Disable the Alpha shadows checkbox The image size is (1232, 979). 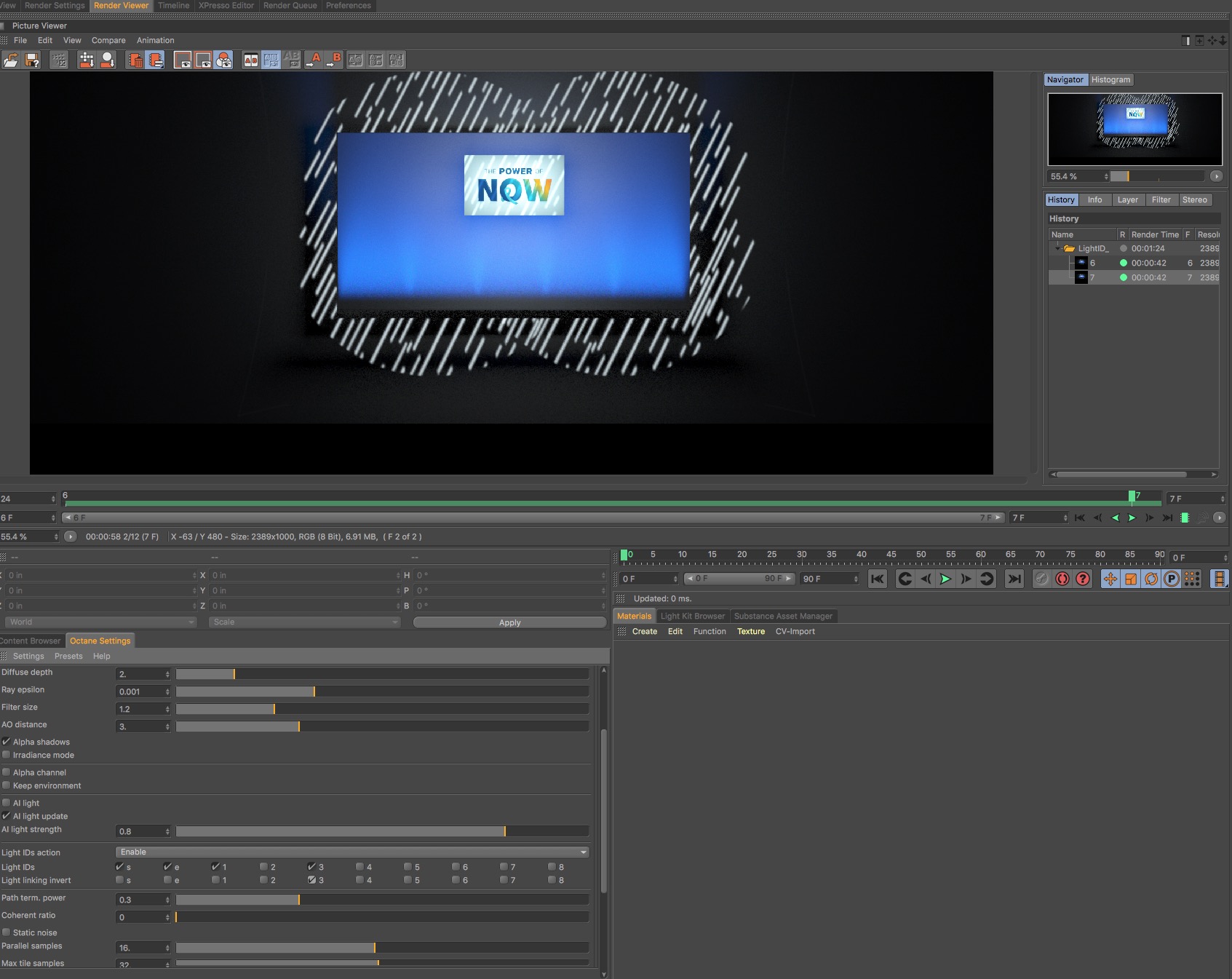7,742
